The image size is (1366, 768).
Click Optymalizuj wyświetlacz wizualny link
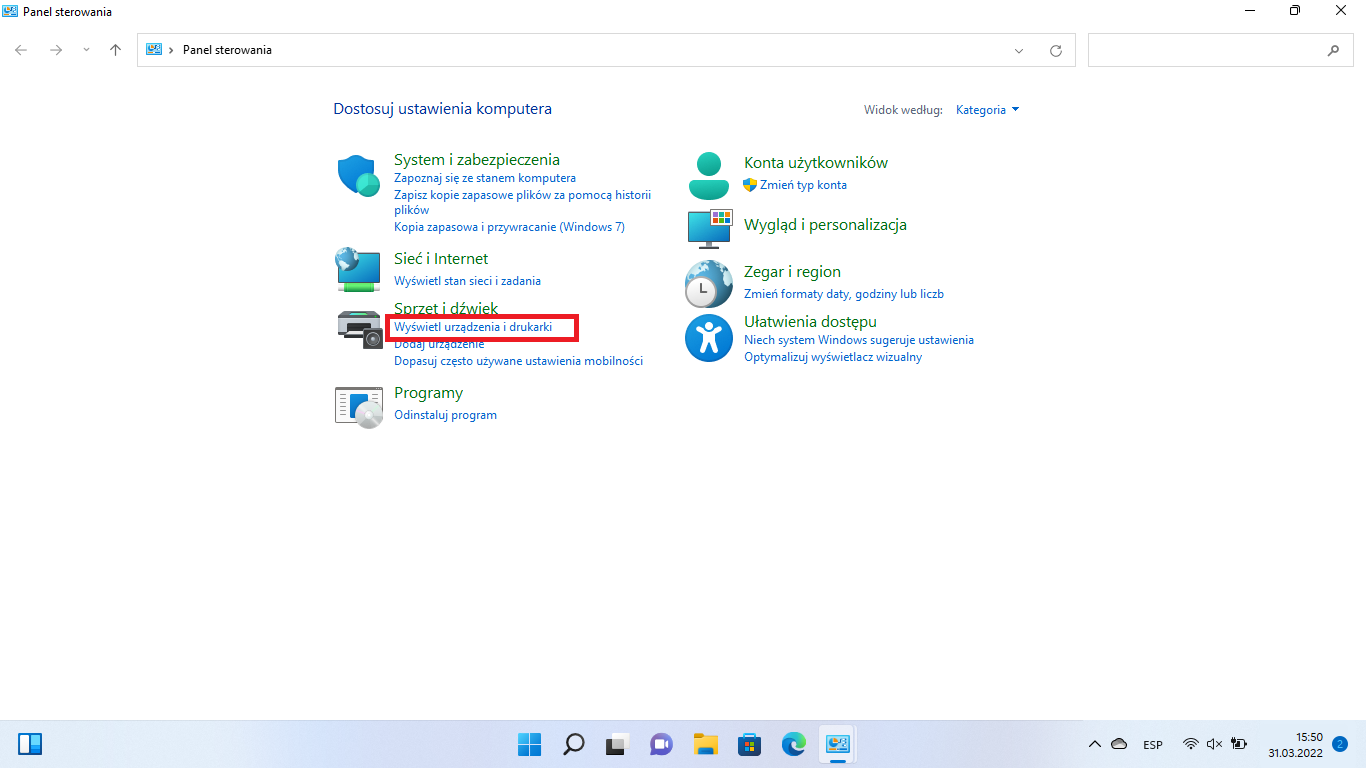833,357
